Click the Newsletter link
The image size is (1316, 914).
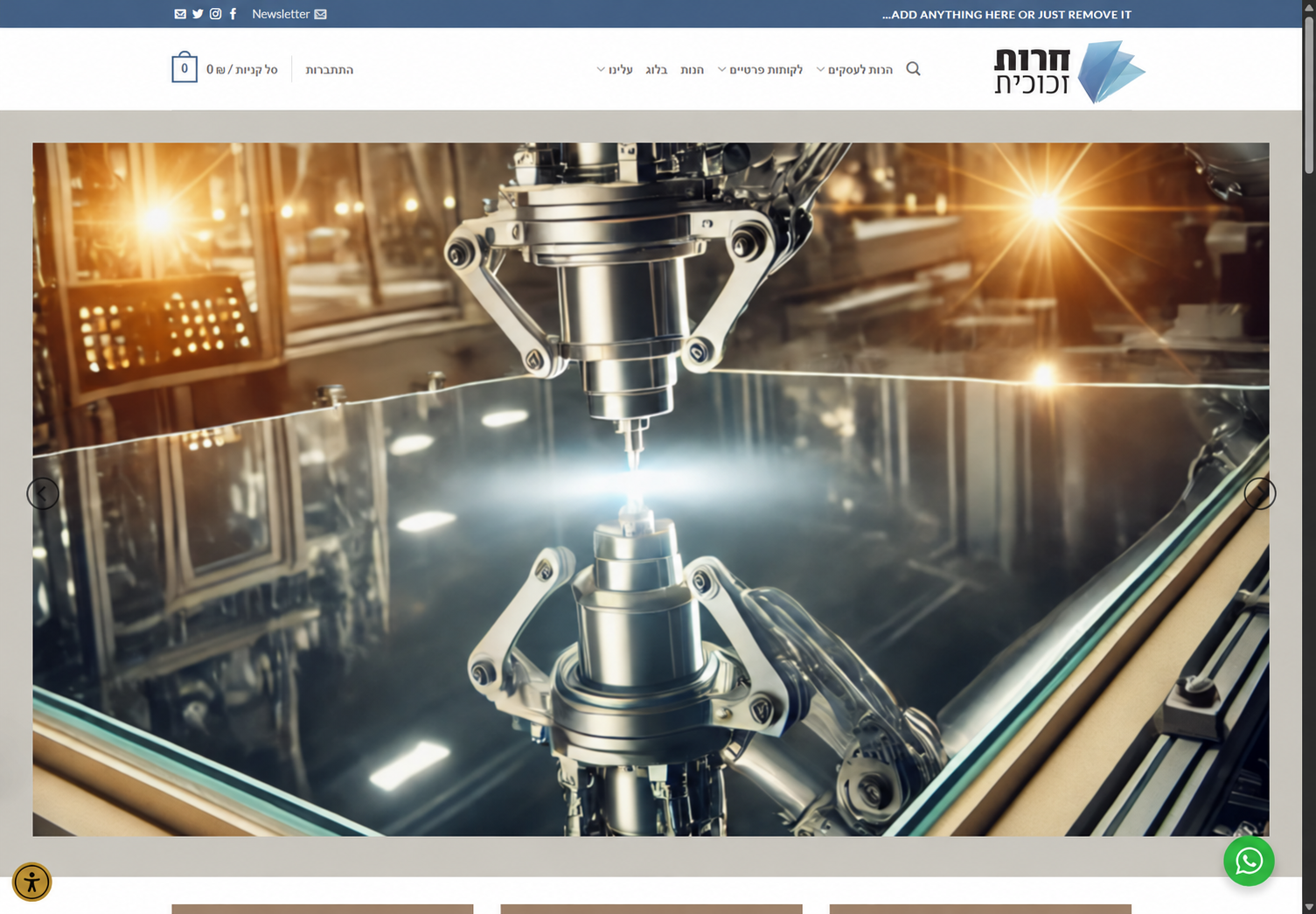click(289, 14)
